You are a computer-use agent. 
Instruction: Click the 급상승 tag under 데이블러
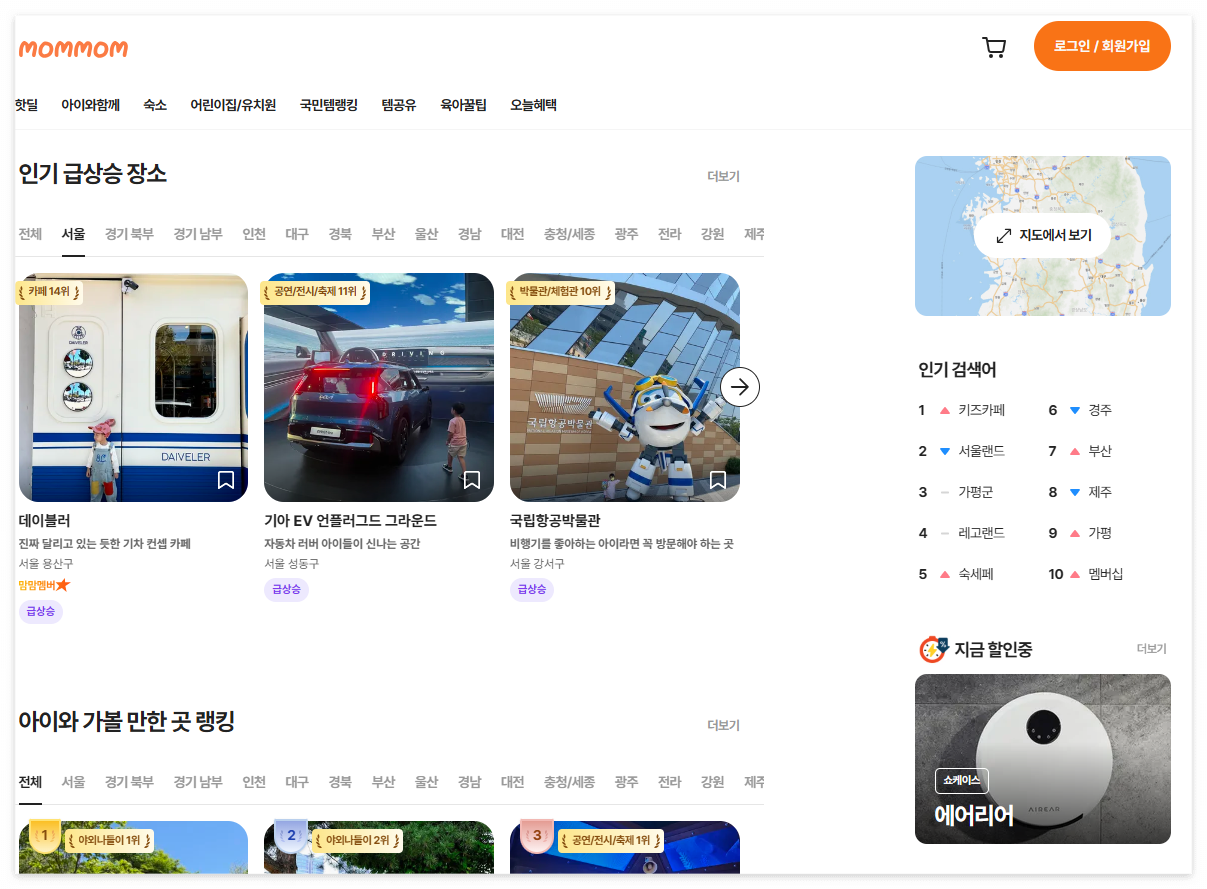(41, 611)
